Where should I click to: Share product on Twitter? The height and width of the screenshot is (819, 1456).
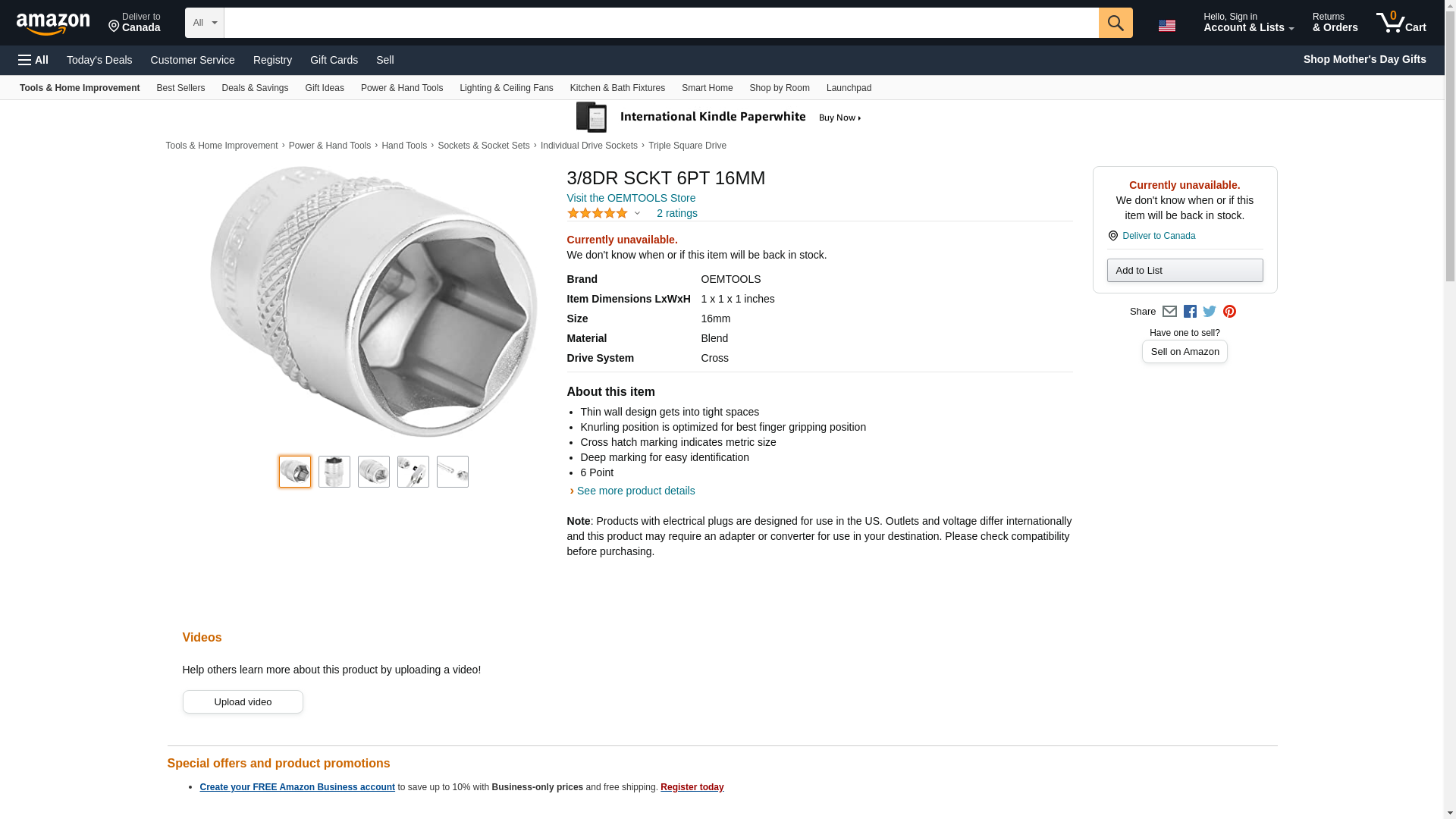pyautogui.click(x=1210, y=312)
